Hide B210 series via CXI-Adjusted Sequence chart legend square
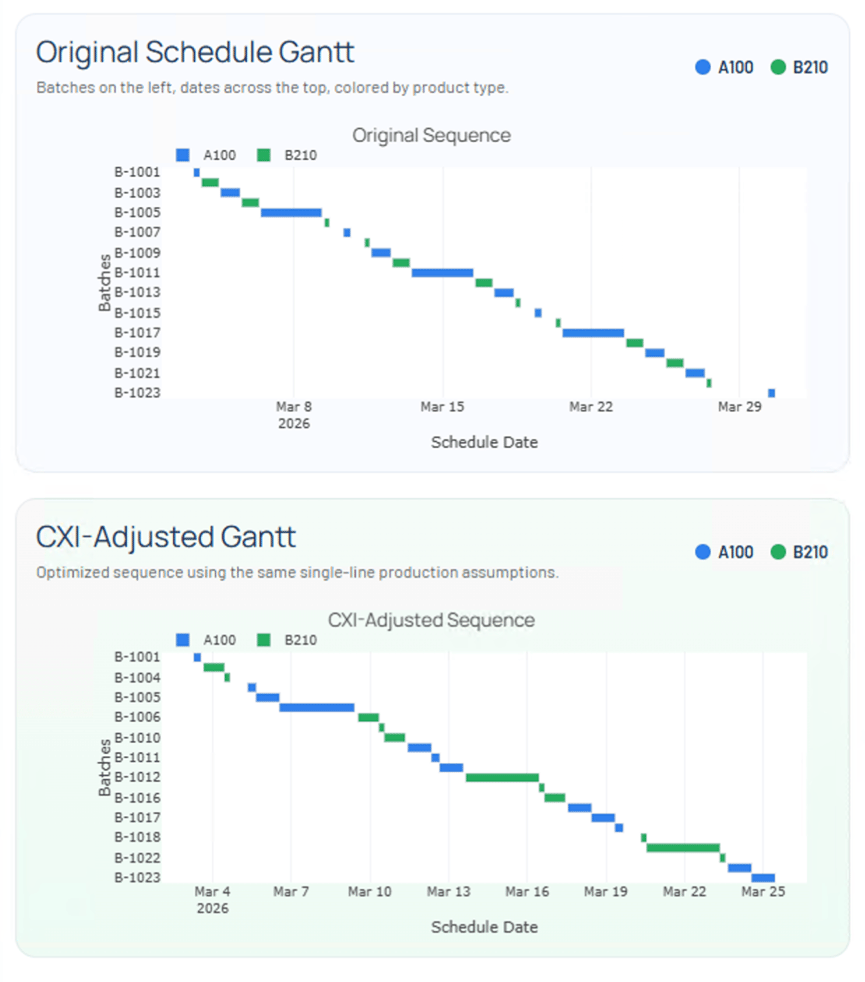The height and width of the screenshot is (982, 865). (264, 640)
